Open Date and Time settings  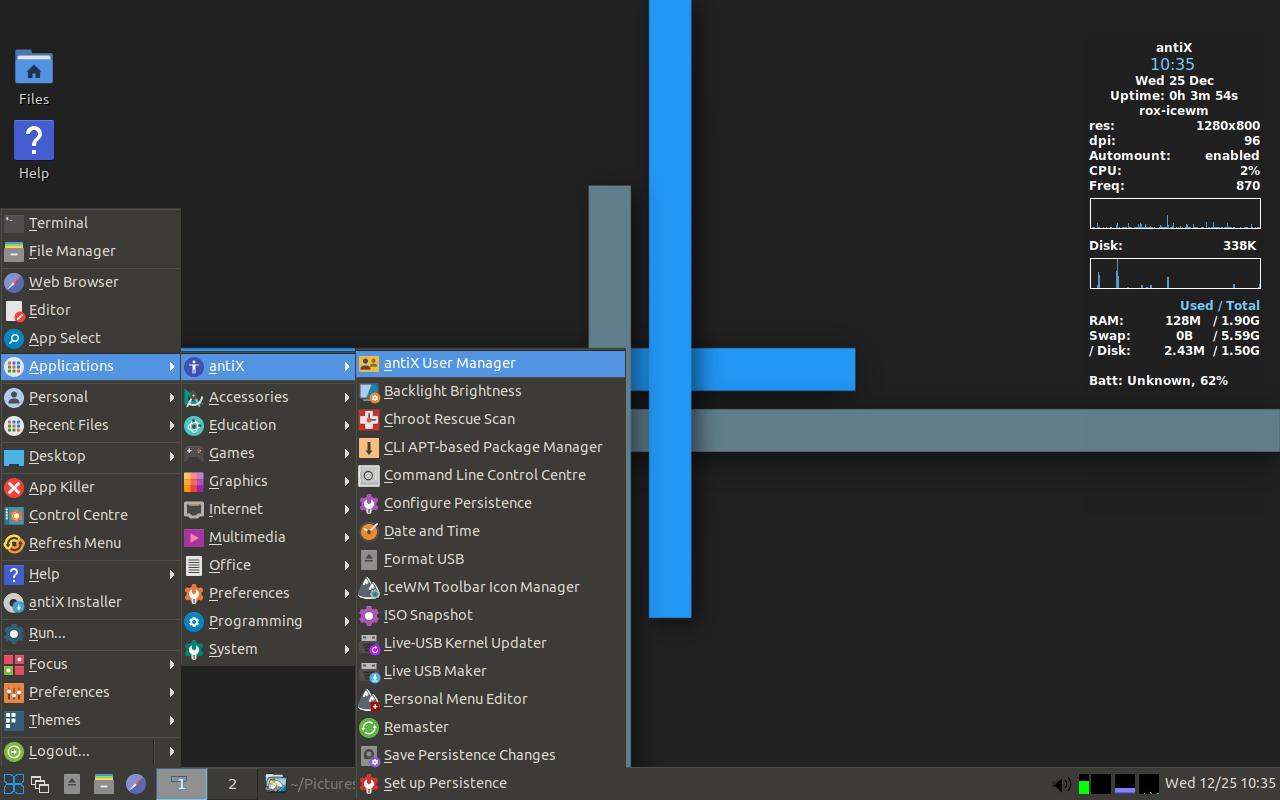coord(491,531)
